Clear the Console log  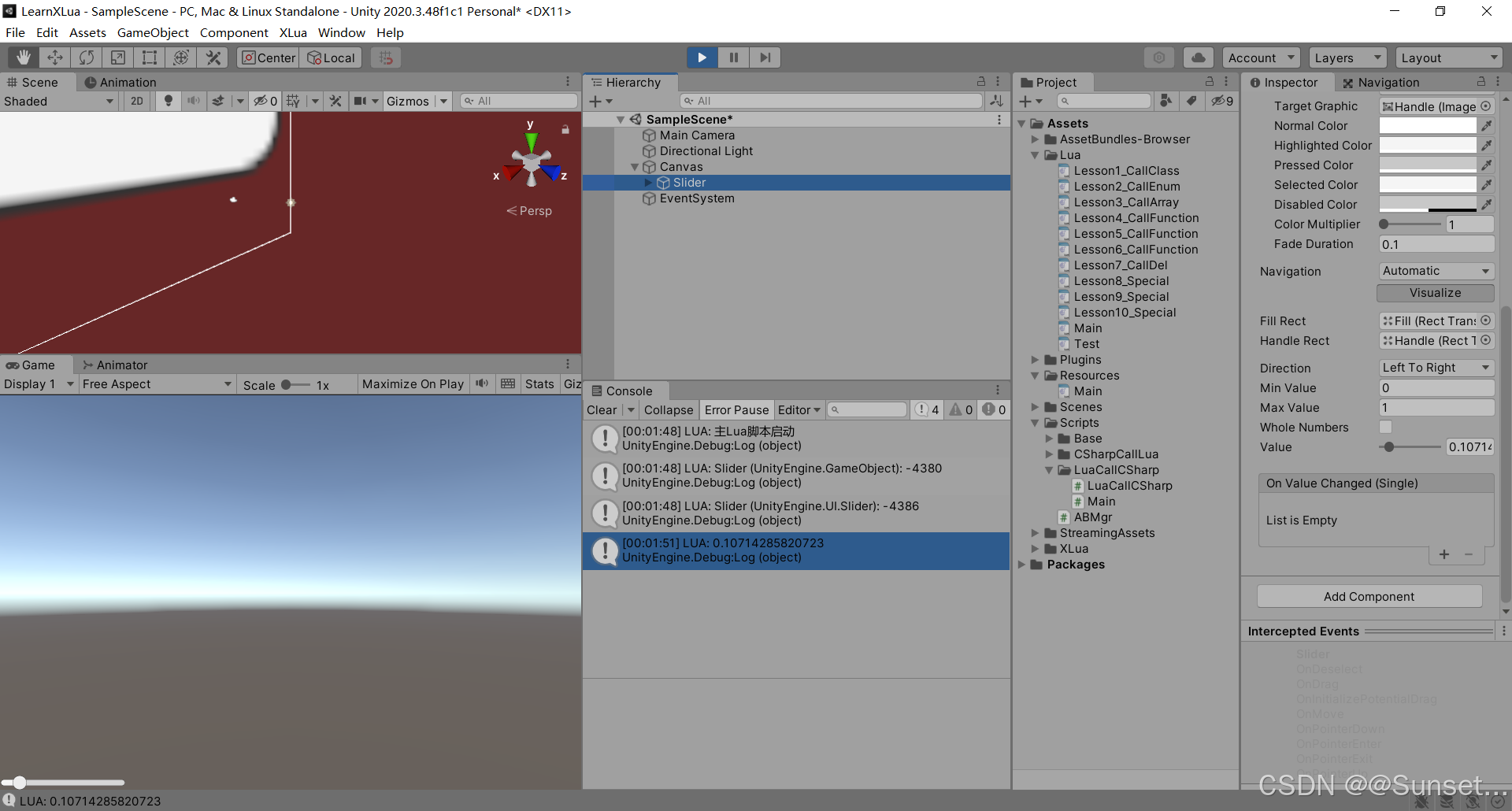coord(602,410)
